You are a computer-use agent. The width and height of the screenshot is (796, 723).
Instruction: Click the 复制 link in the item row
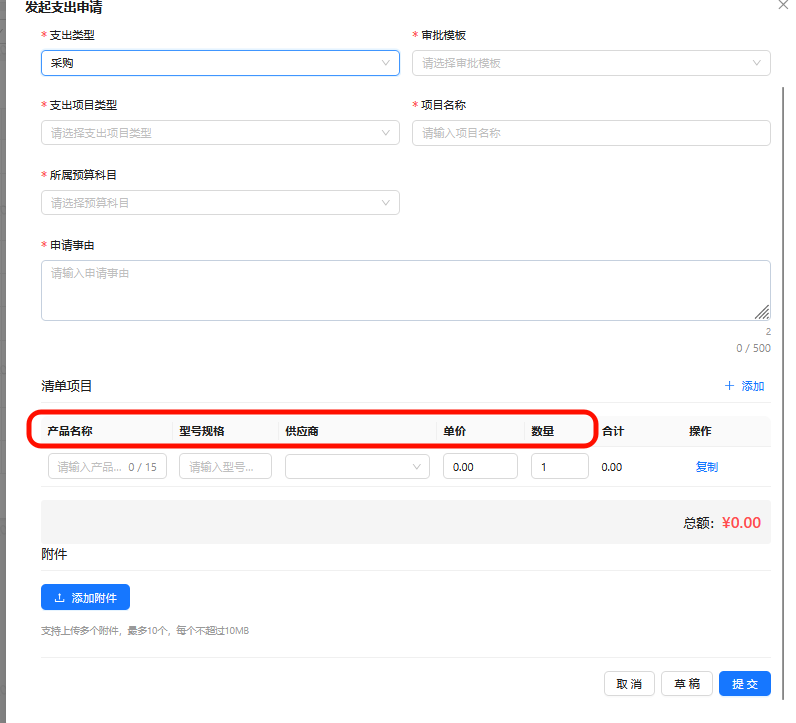[x=706, y=467]
